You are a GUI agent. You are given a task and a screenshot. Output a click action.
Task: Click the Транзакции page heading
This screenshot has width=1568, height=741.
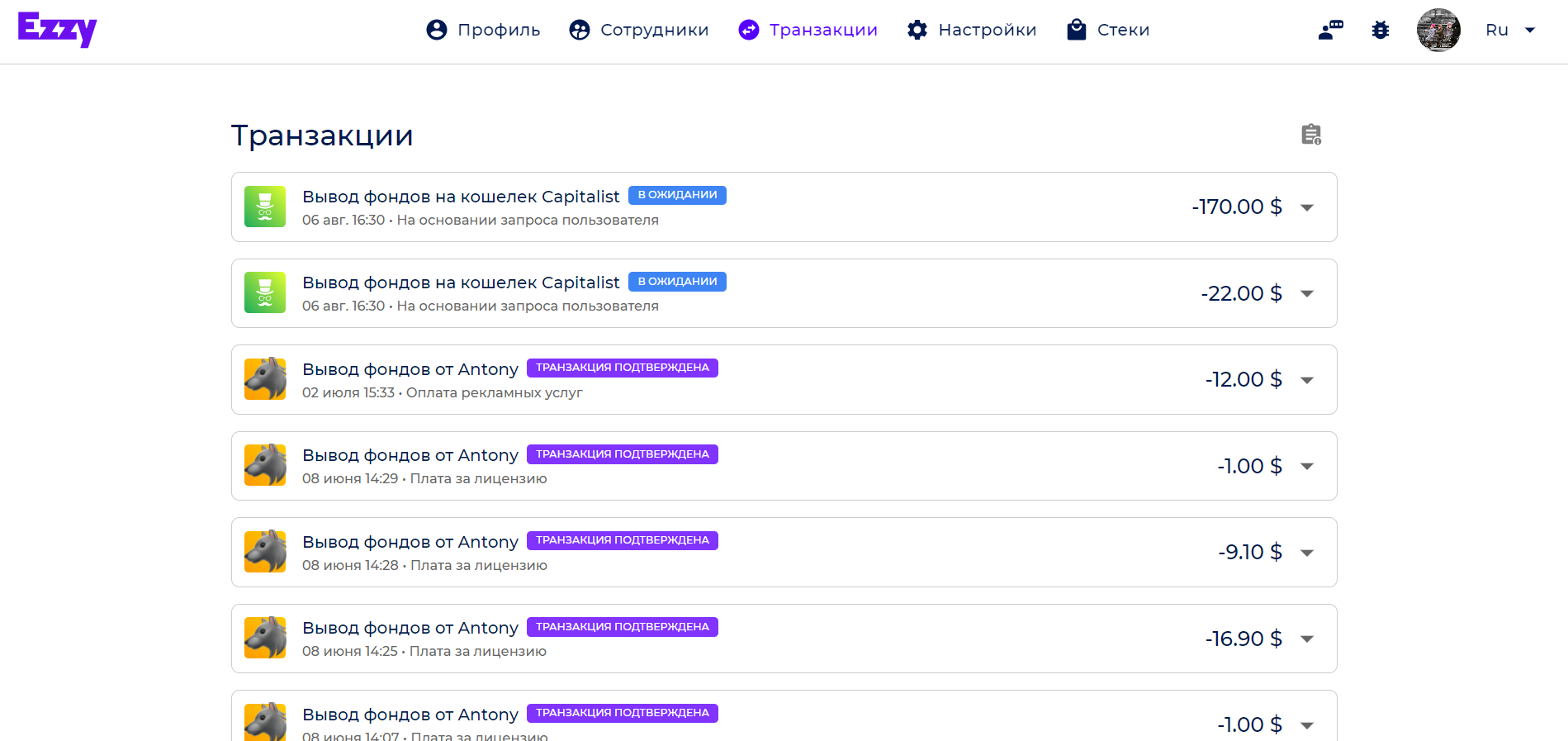(x=322, y=135)
